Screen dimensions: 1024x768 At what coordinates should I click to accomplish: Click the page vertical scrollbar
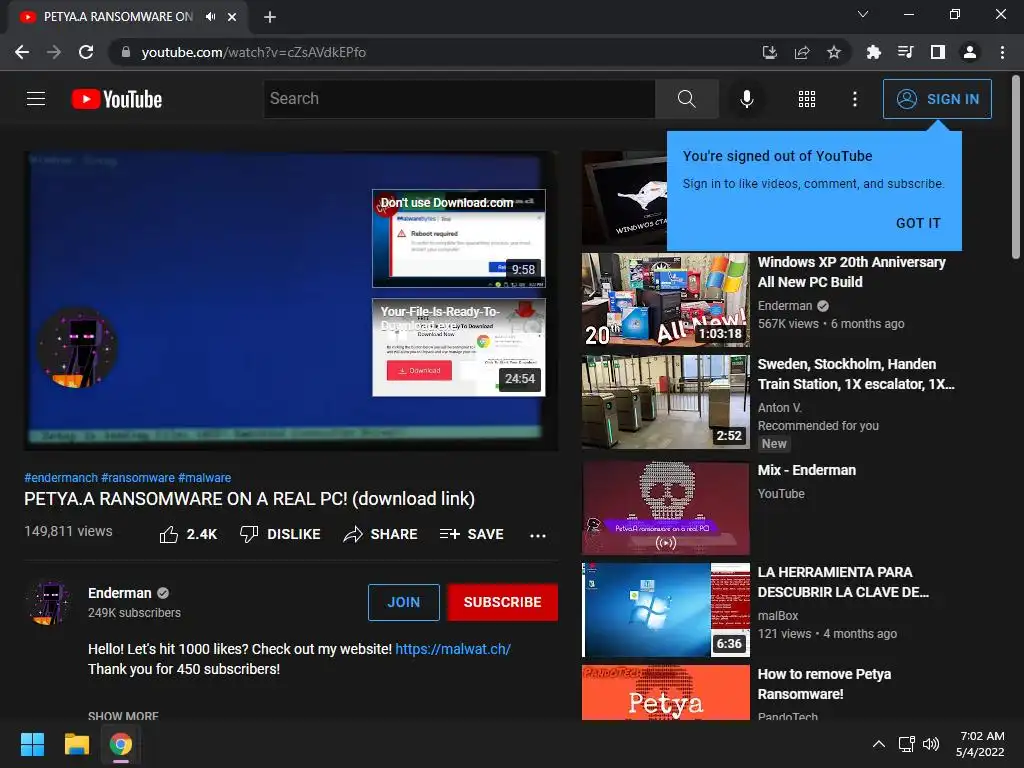tap(1016, 167)
